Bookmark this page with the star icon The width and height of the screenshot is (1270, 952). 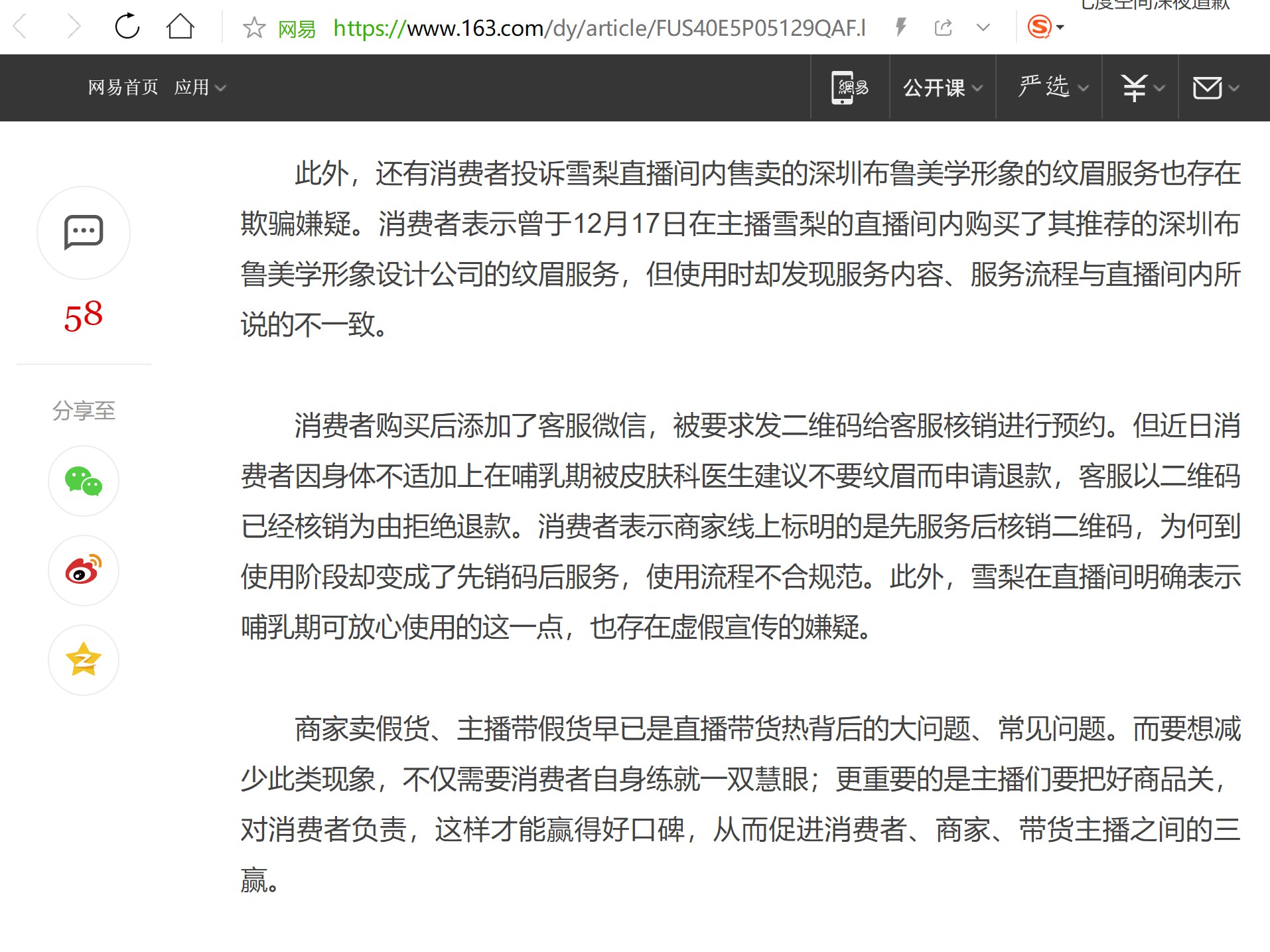point(253,28)
